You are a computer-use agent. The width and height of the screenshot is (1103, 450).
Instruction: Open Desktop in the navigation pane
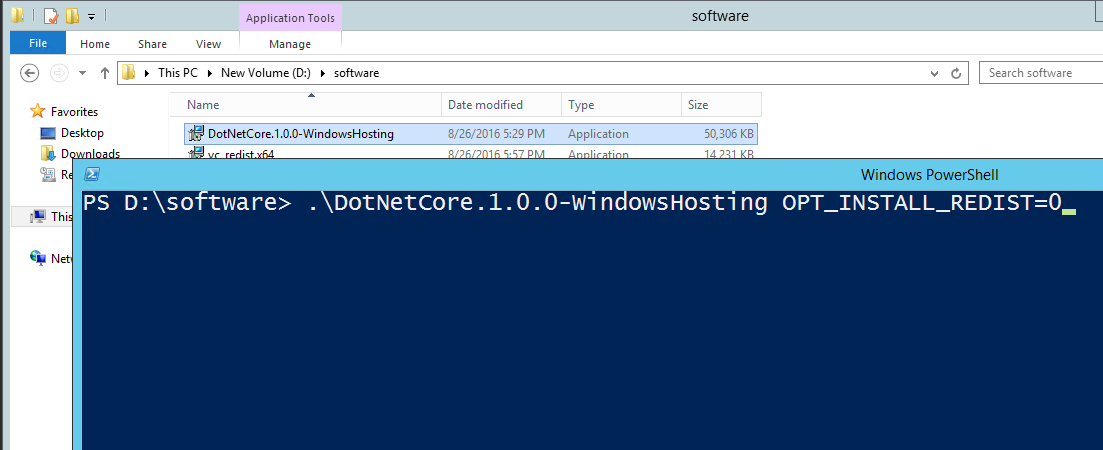[82, 133]
